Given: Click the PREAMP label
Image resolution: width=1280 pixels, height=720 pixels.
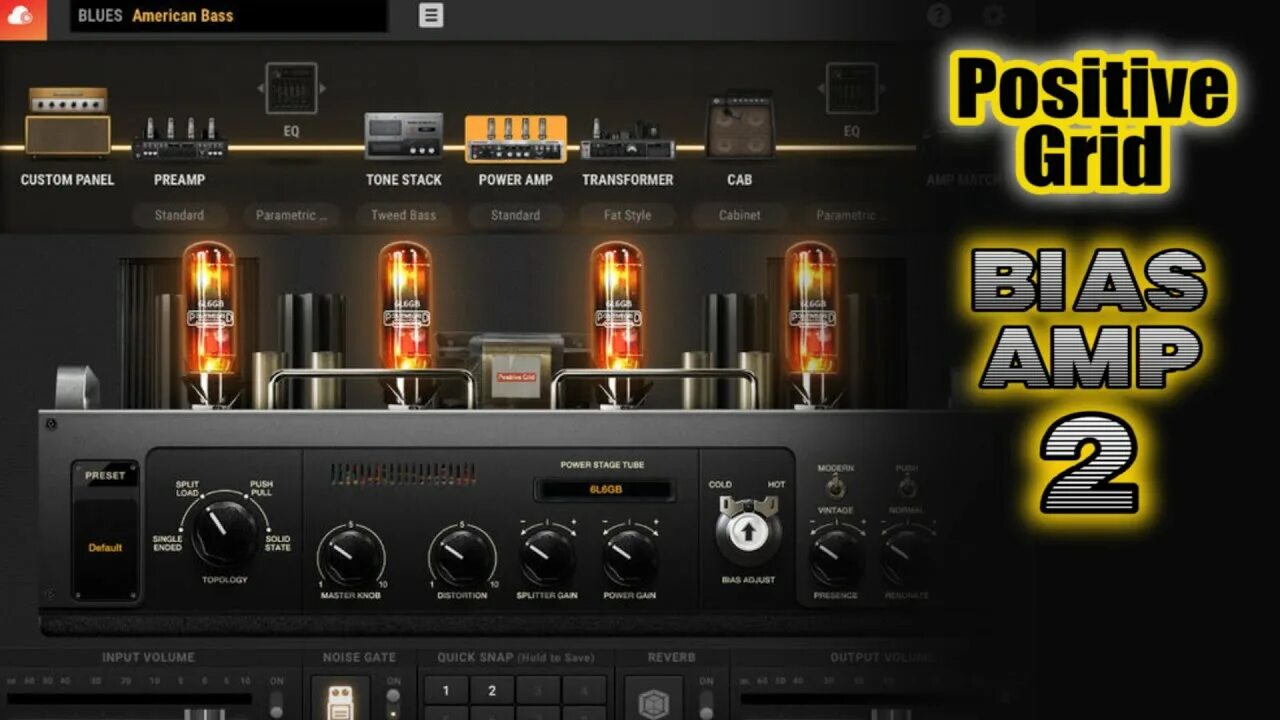Looking at the screenshot, I should (180, 180).
